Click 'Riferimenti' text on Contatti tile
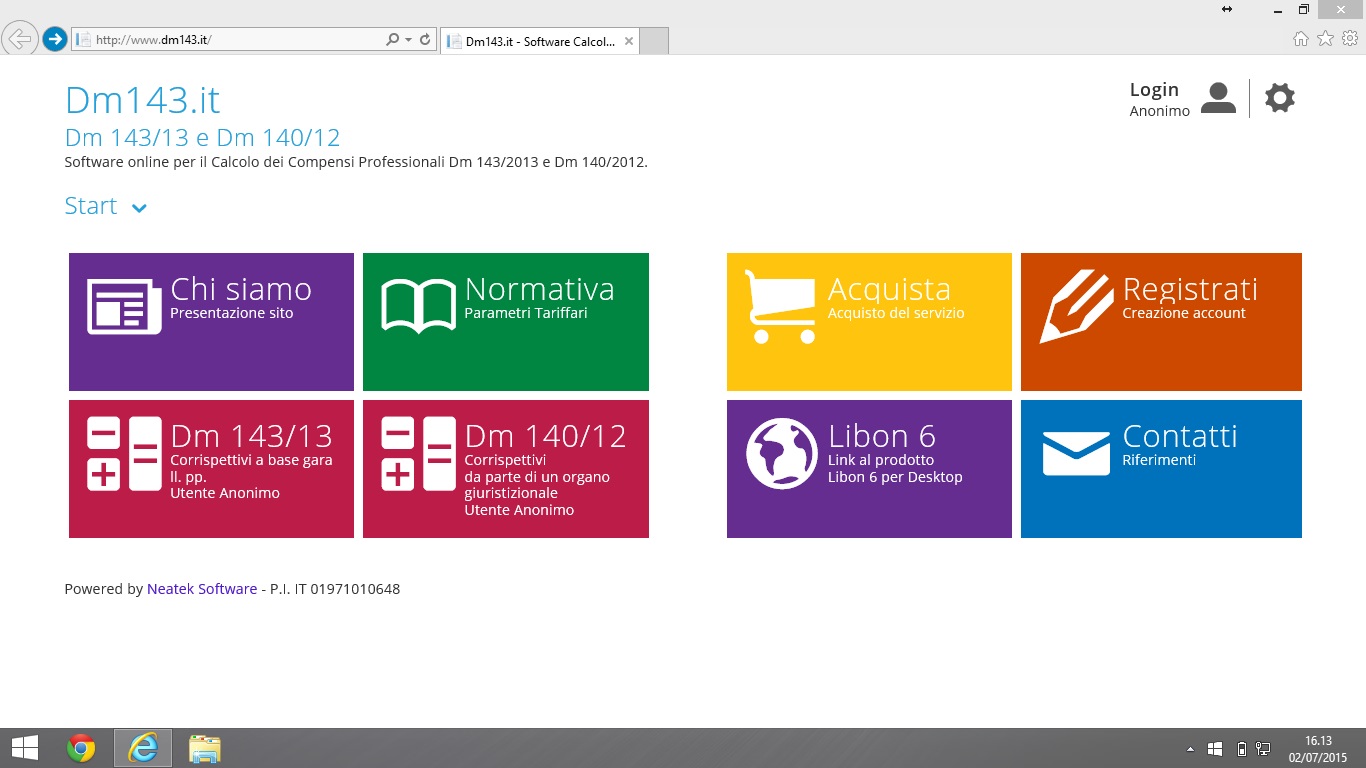This screenshot has width=1366, height=768. [1159, 460]
